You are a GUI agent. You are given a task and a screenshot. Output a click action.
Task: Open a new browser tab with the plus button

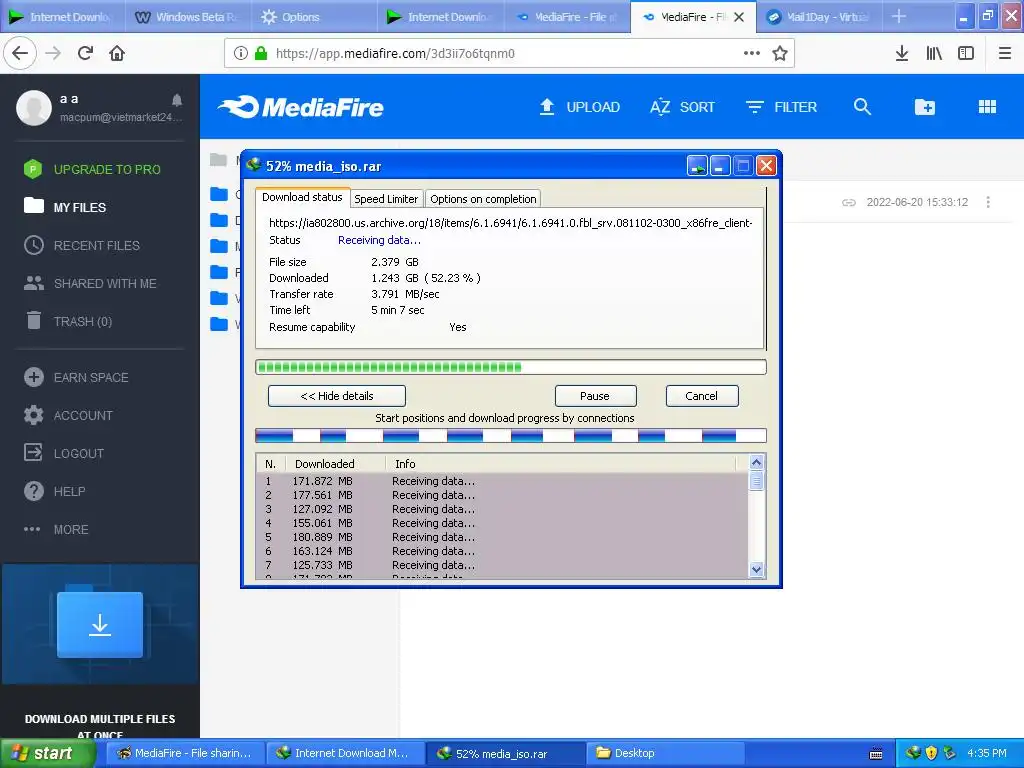click(899, 16)
